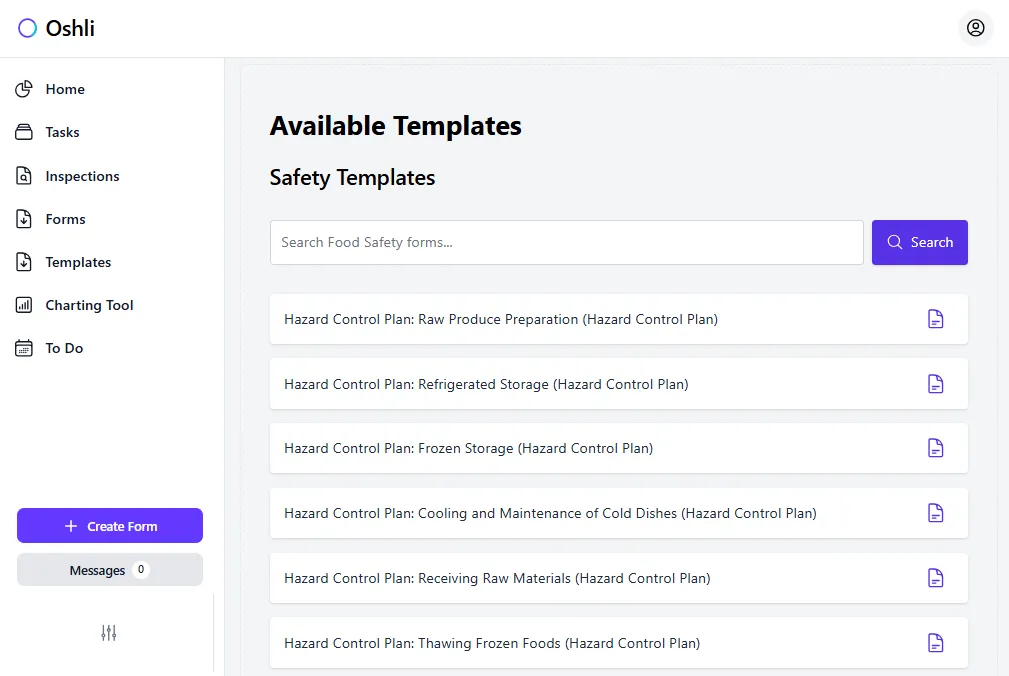Click the purple Search button
1009x676 pixels.
(x=919, y=242)
